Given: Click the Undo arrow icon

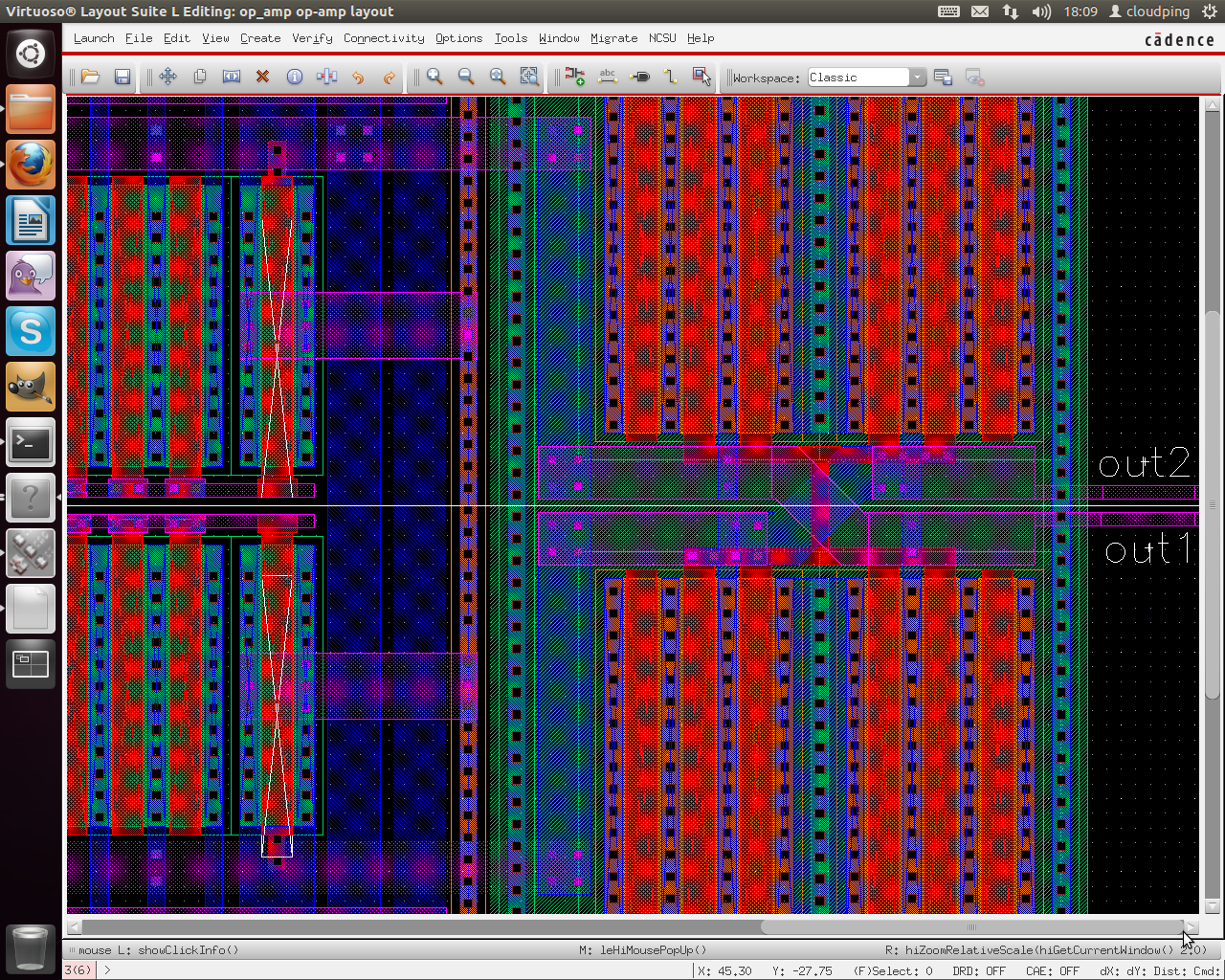Looking at the screenshot, I should click(358, 77).
